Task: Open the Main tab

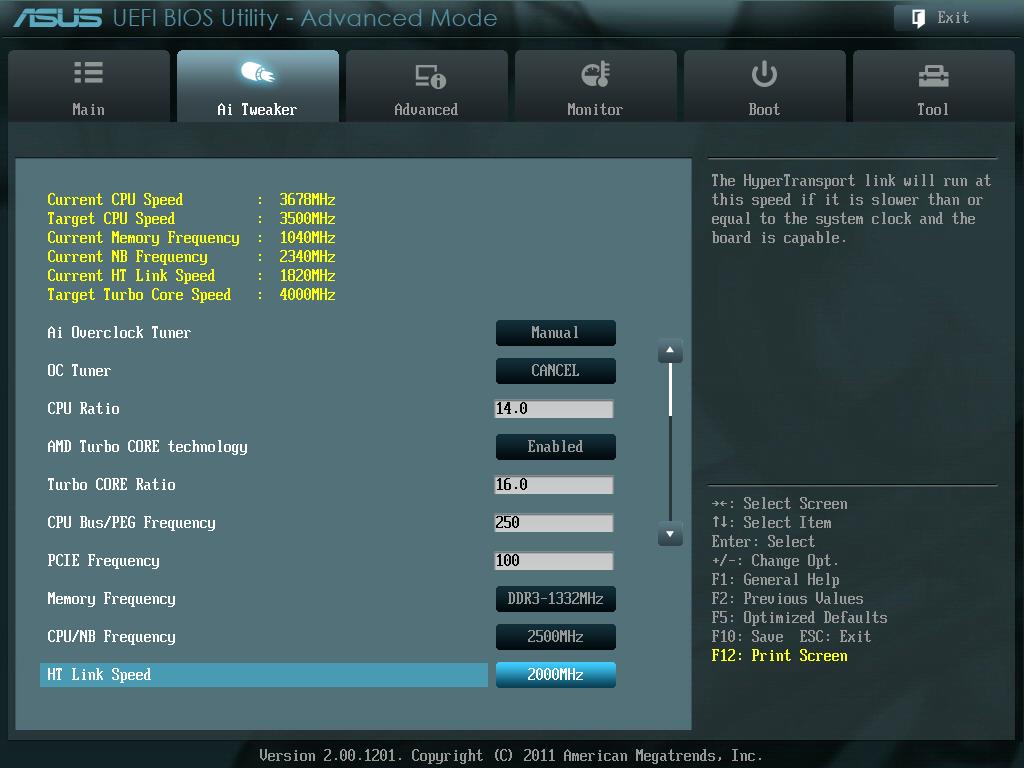Action: point(89,86)
